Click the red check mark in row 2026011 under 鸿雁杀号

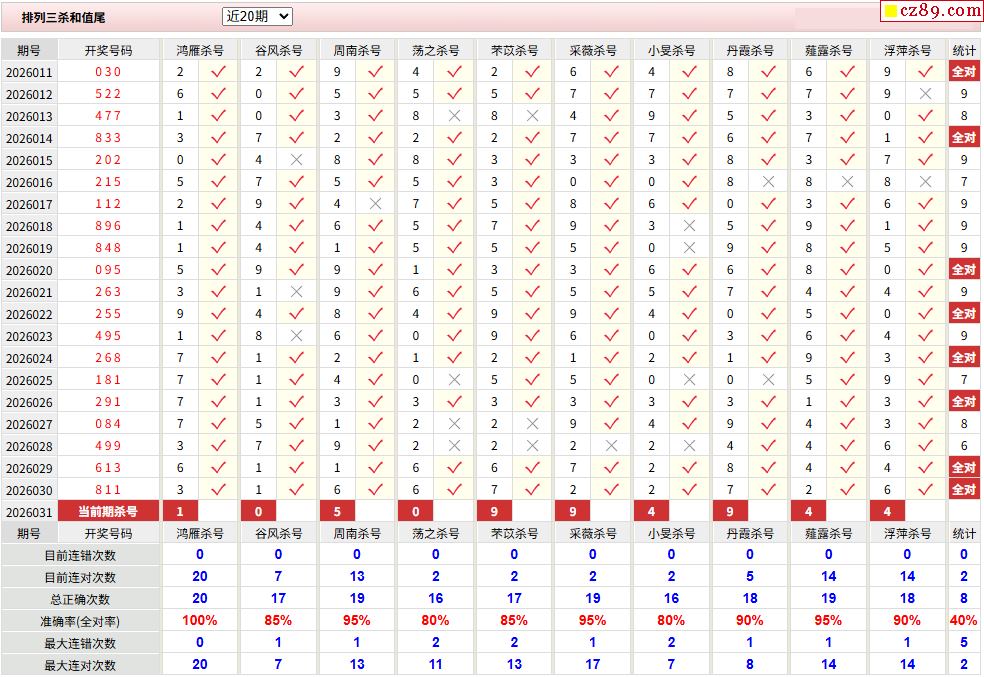coord(218,72)
